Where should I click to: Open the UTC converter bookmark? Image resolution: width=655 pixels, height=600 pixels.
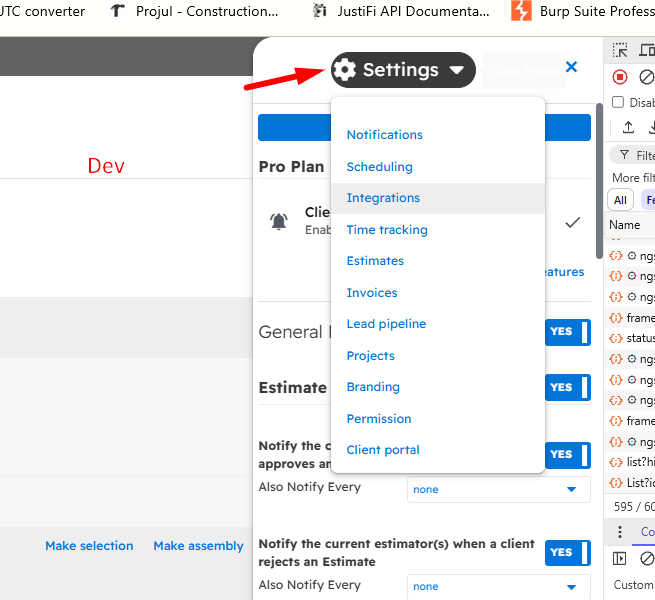point(42,11)
